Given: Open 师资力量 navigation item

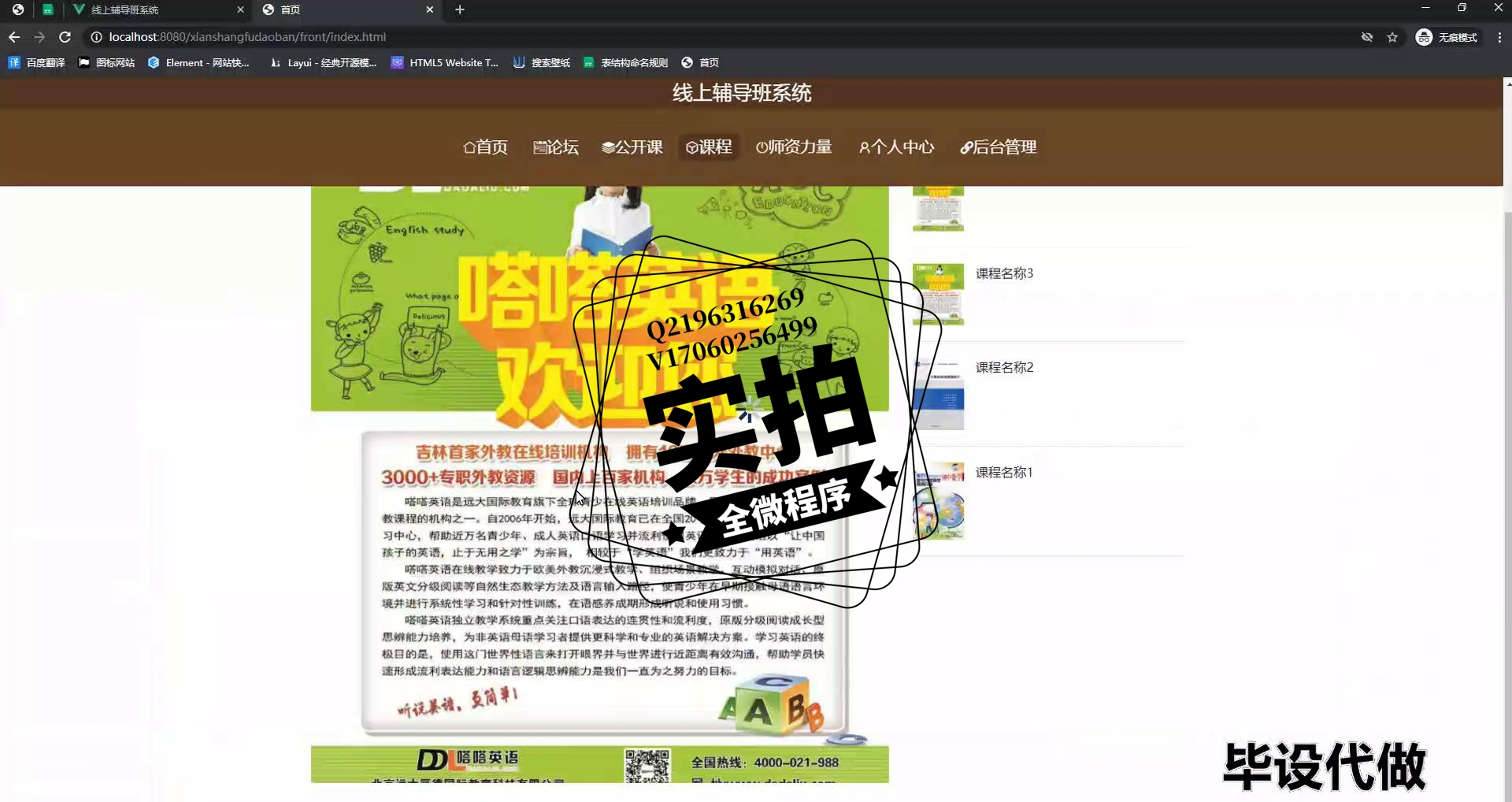Looking at the screenshot, I should pos(794,147).
